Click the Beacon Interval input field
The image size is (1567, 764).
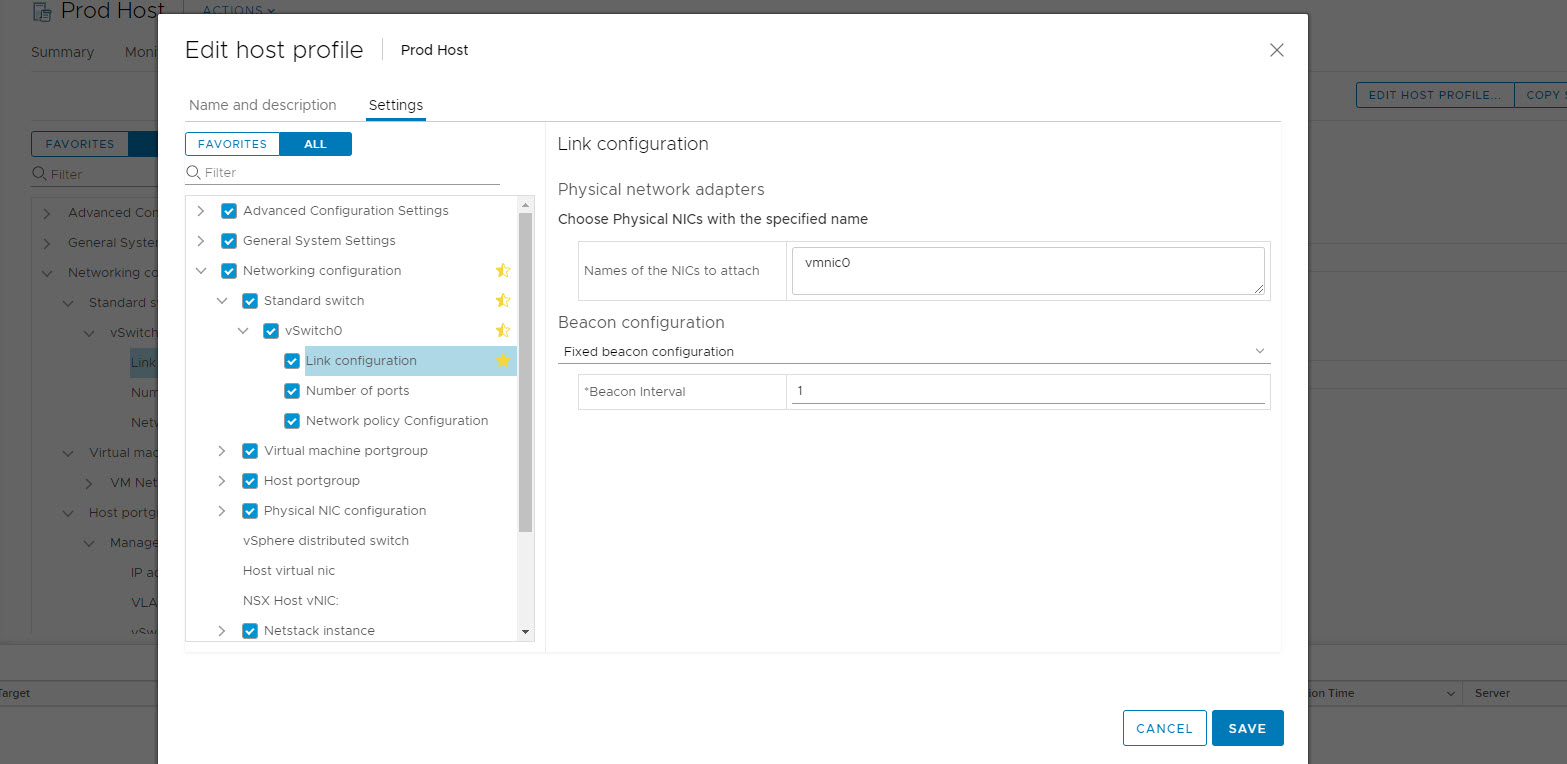1027,391
